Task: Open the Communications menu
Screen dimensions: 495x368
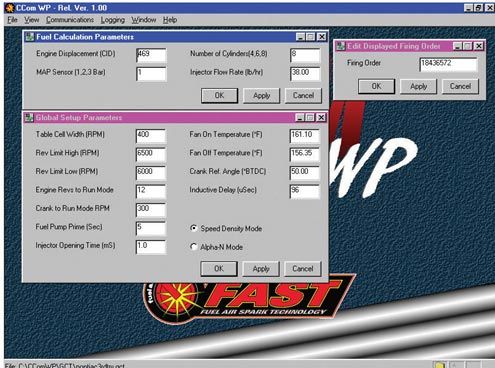Action: (x=70, y=20)
